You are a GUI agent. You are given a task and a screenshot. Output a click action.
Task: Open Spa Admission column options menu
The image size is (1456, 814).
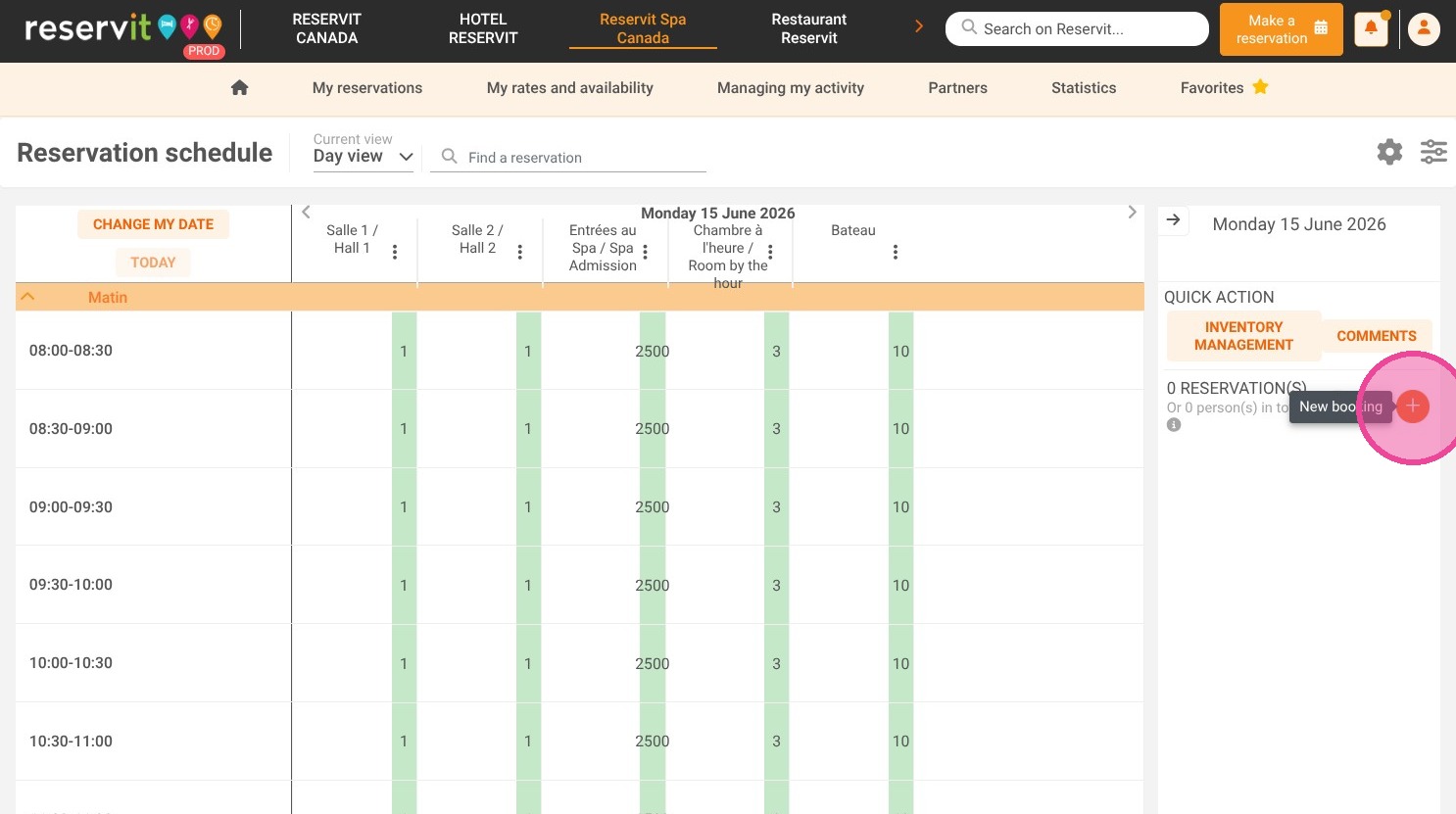pyautogui.click(x=645, y=252)
